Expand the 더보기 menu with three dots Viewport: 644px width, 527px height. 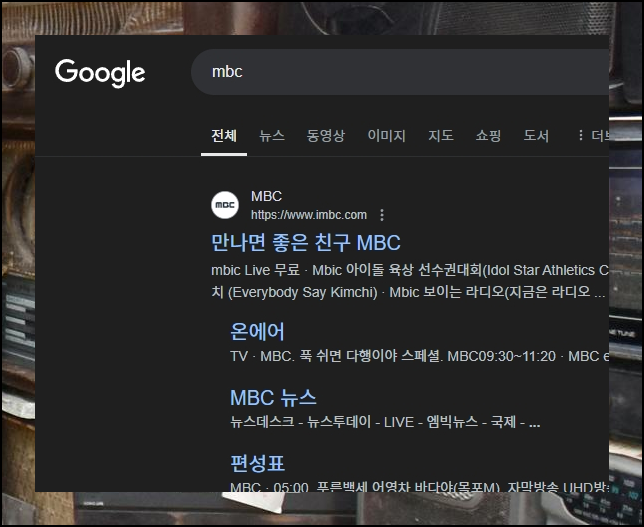point(593,136)
